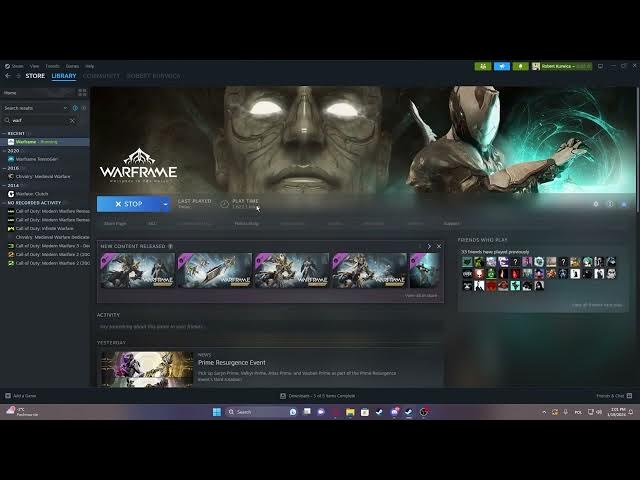Navigate back with the left arrow
Image resolution: width=640 pixels, height=480 pixels.
coord(8,76)
